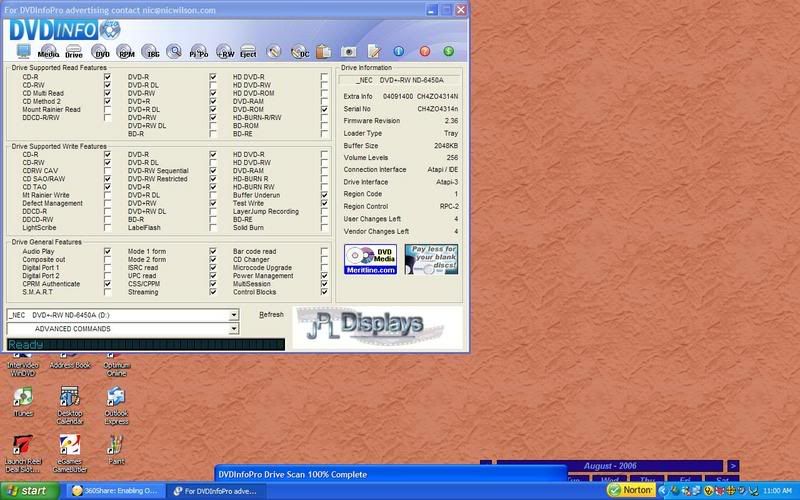Toggle the LightScribe checkbox
This screenshot has height=500, width=800.
click(x=107, y=228)
